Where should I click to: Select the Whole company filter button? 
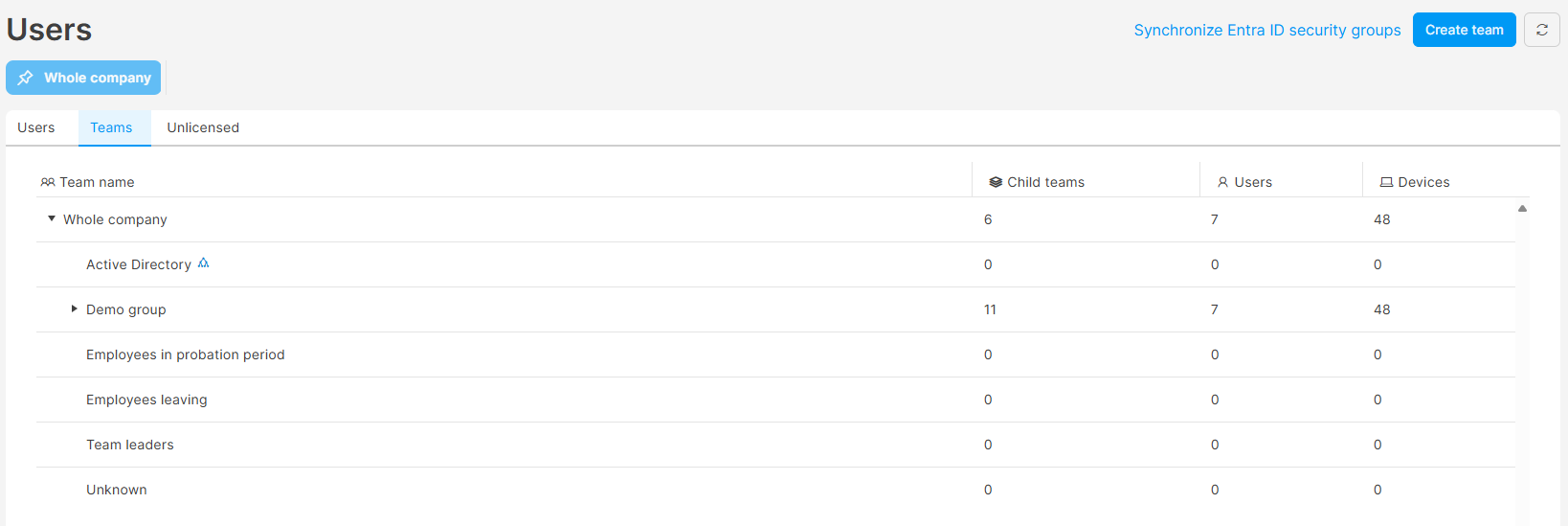(x=83, y=78)
